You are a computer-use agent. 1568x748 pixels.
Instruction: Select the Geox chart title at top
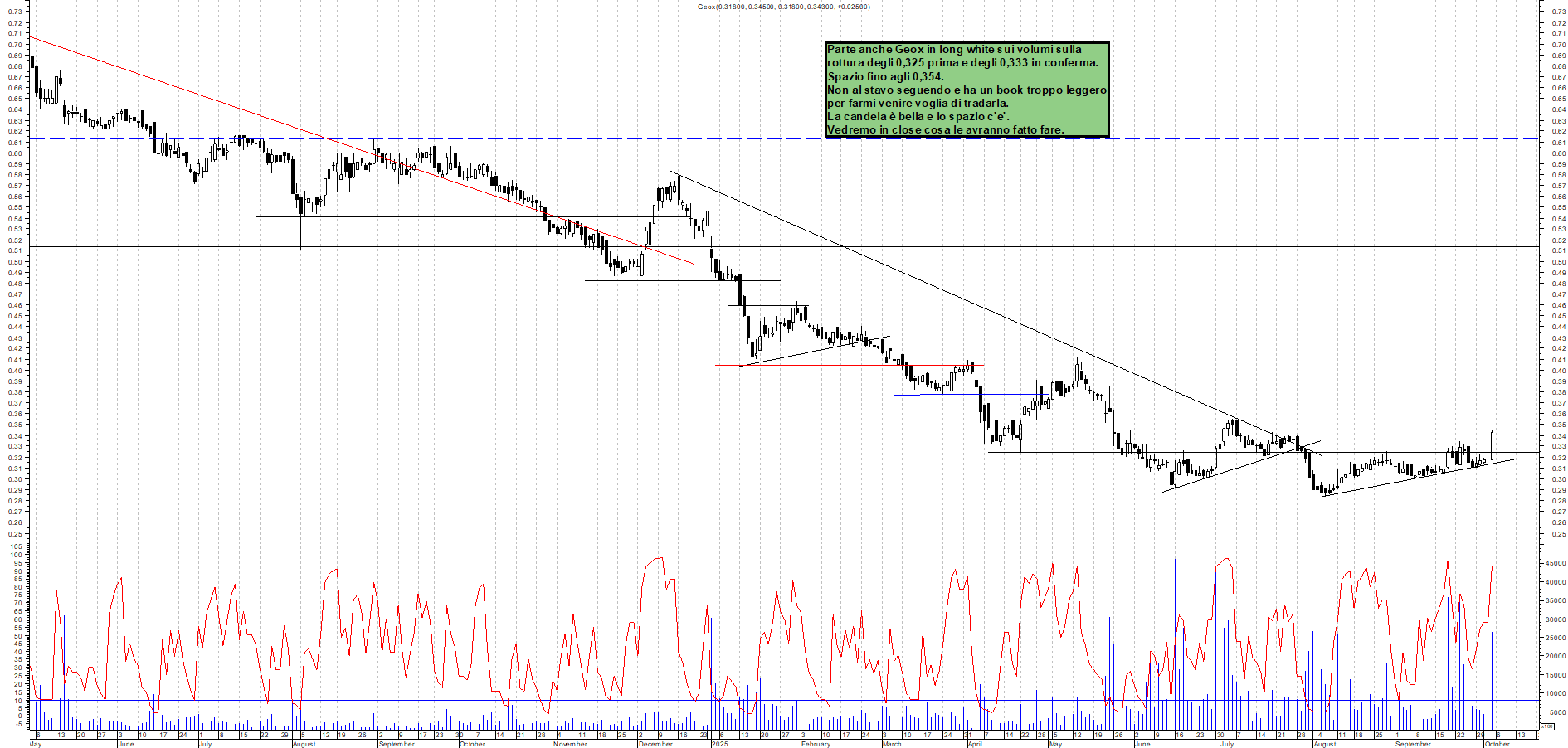[783, 7]
